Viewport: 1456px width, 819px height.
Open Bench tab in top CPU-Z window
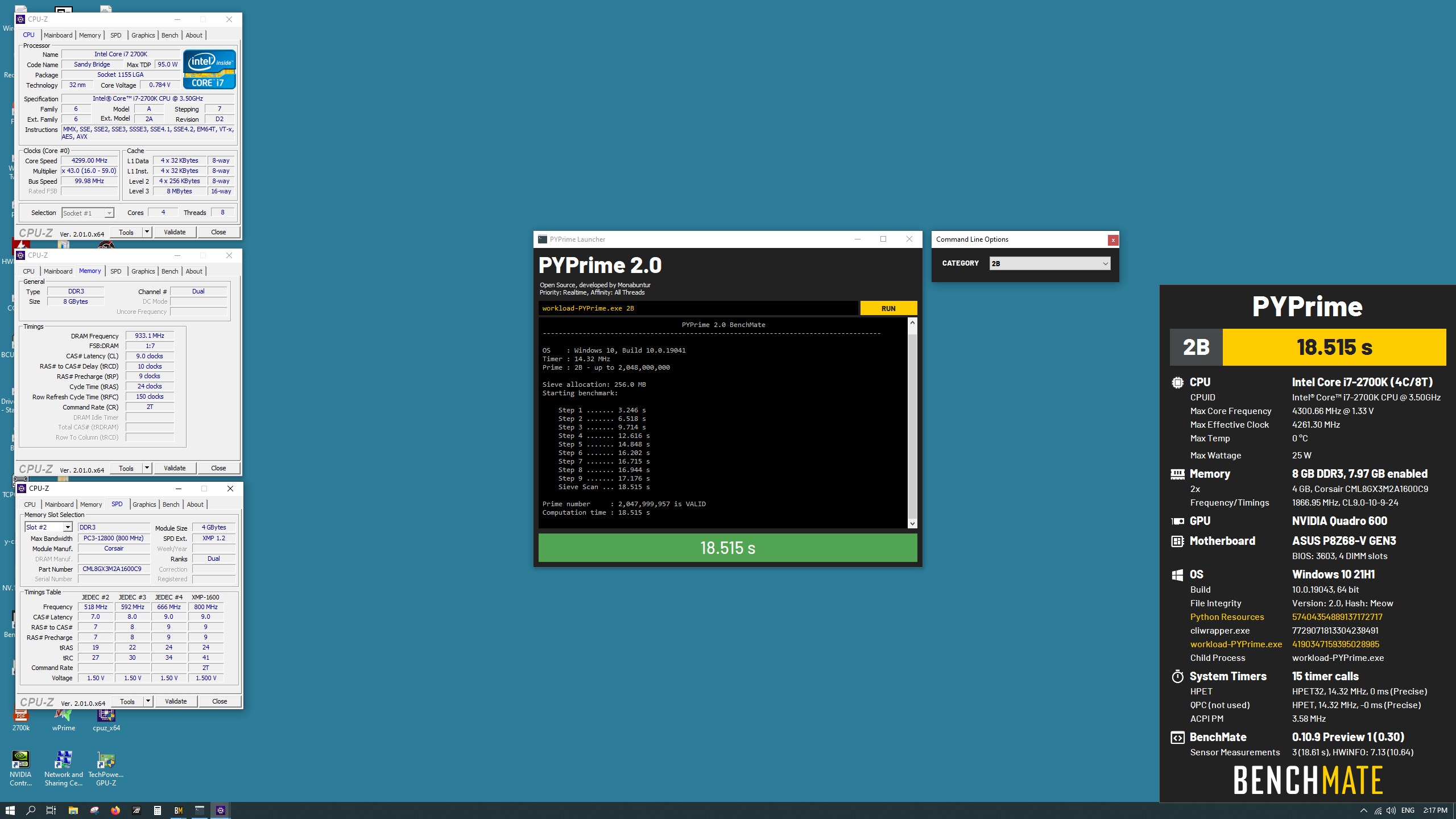(x=169, y=35)
